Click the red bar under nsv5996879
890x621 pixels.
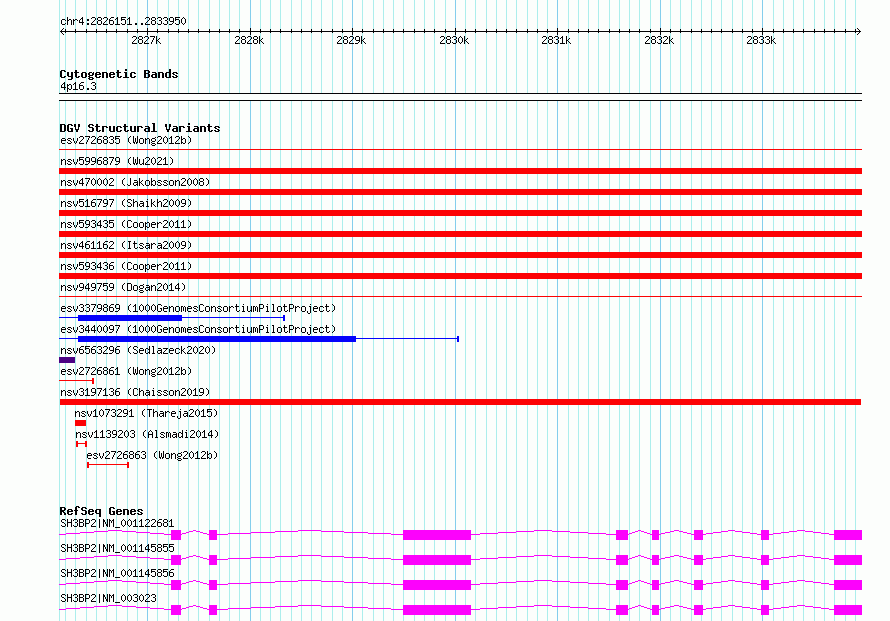460,171
